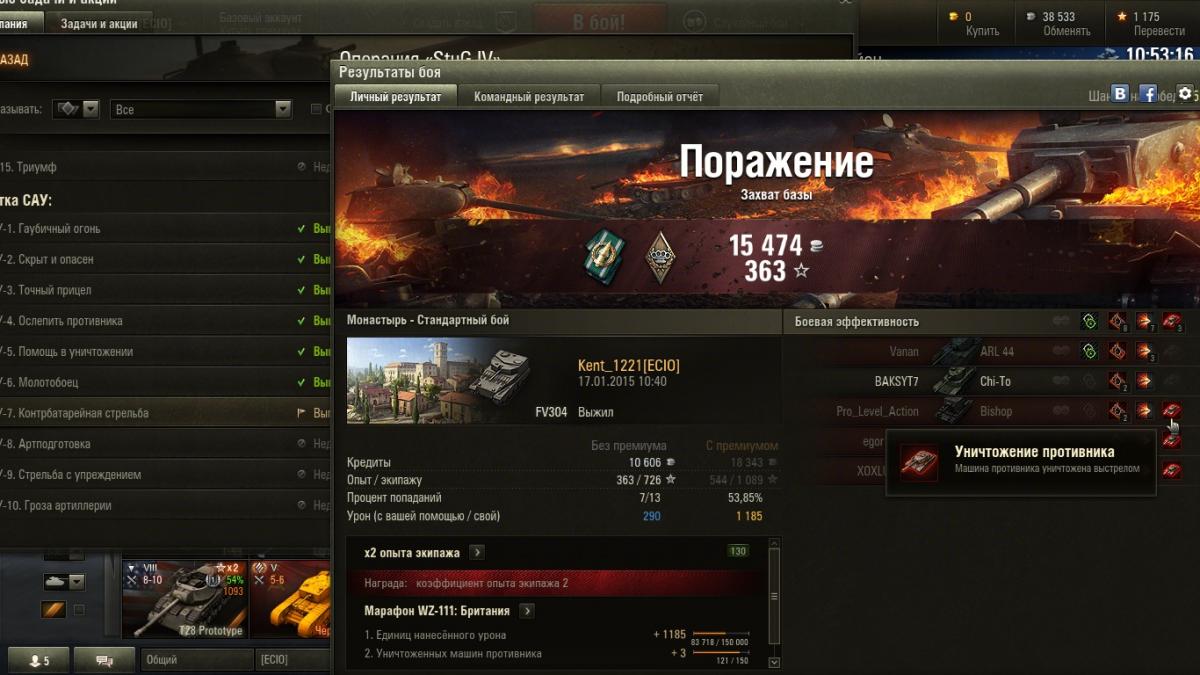Open the VK share icon
This screenshot has width=1200, height=675.
(x=1120, y=93)
